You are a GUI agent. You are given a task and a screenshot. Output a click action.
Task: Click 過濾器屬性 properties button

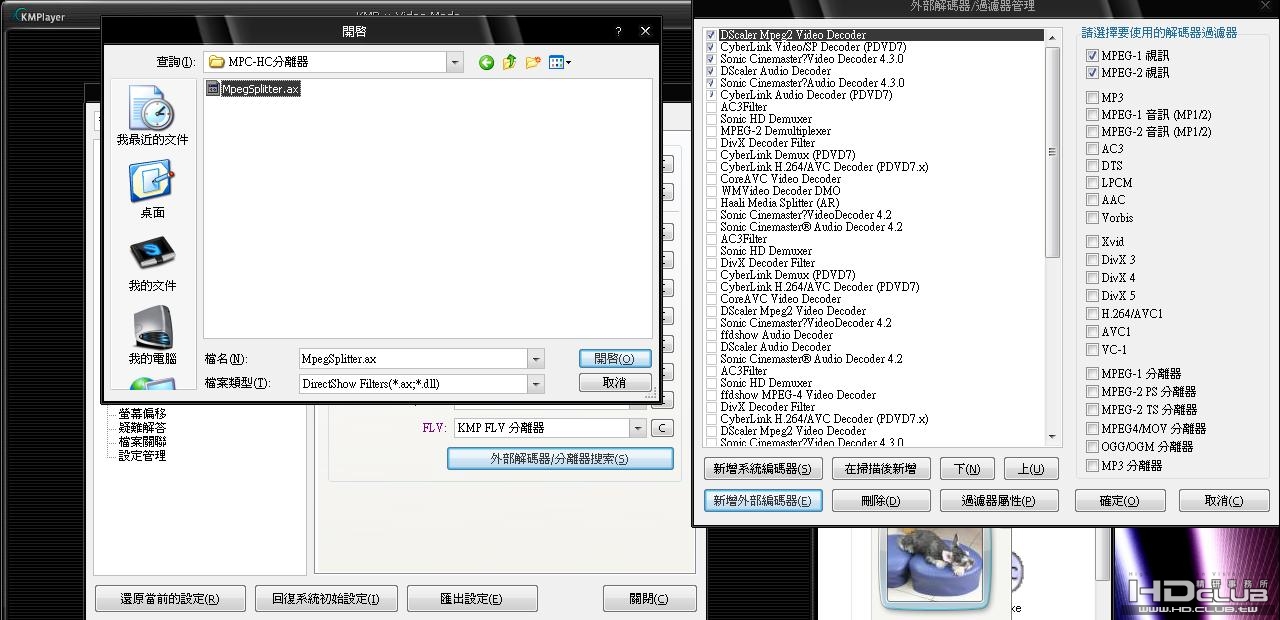pyautogui.click(x=997, y=500)
